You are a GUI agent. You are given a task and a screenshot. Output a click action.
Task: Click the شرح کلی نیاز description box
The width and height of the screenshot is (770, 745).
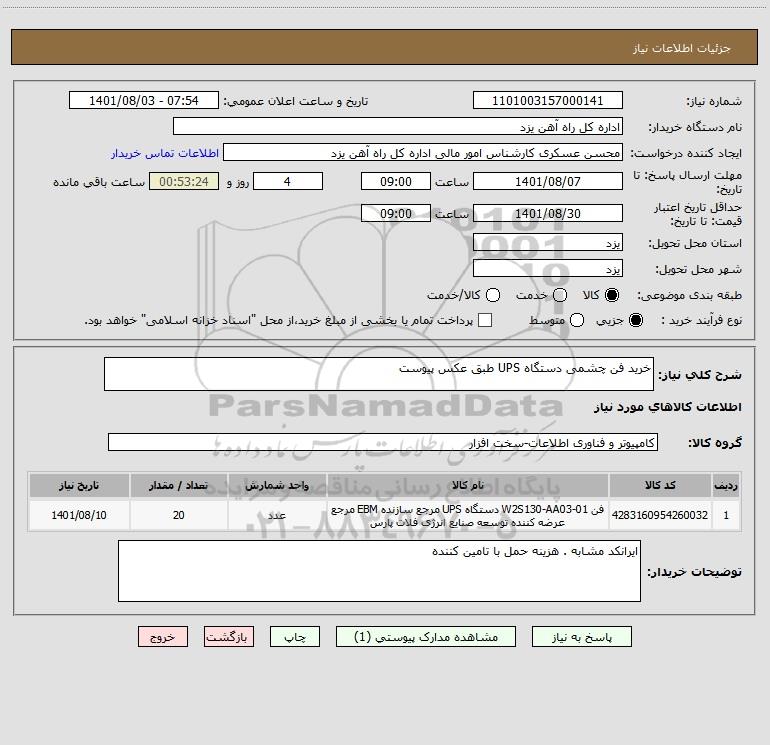tap(379, 374)
